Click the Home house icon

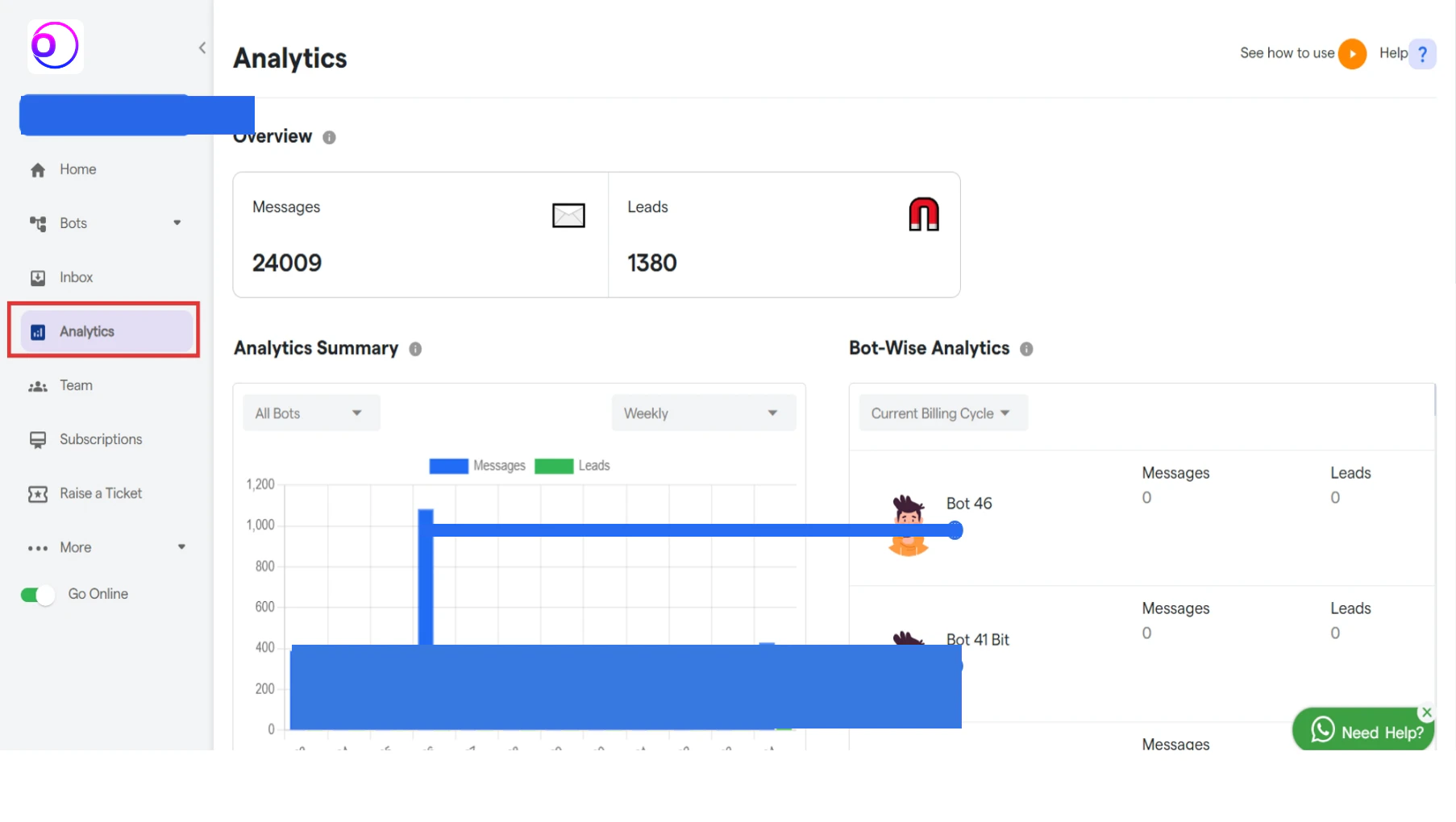(38, 170)
